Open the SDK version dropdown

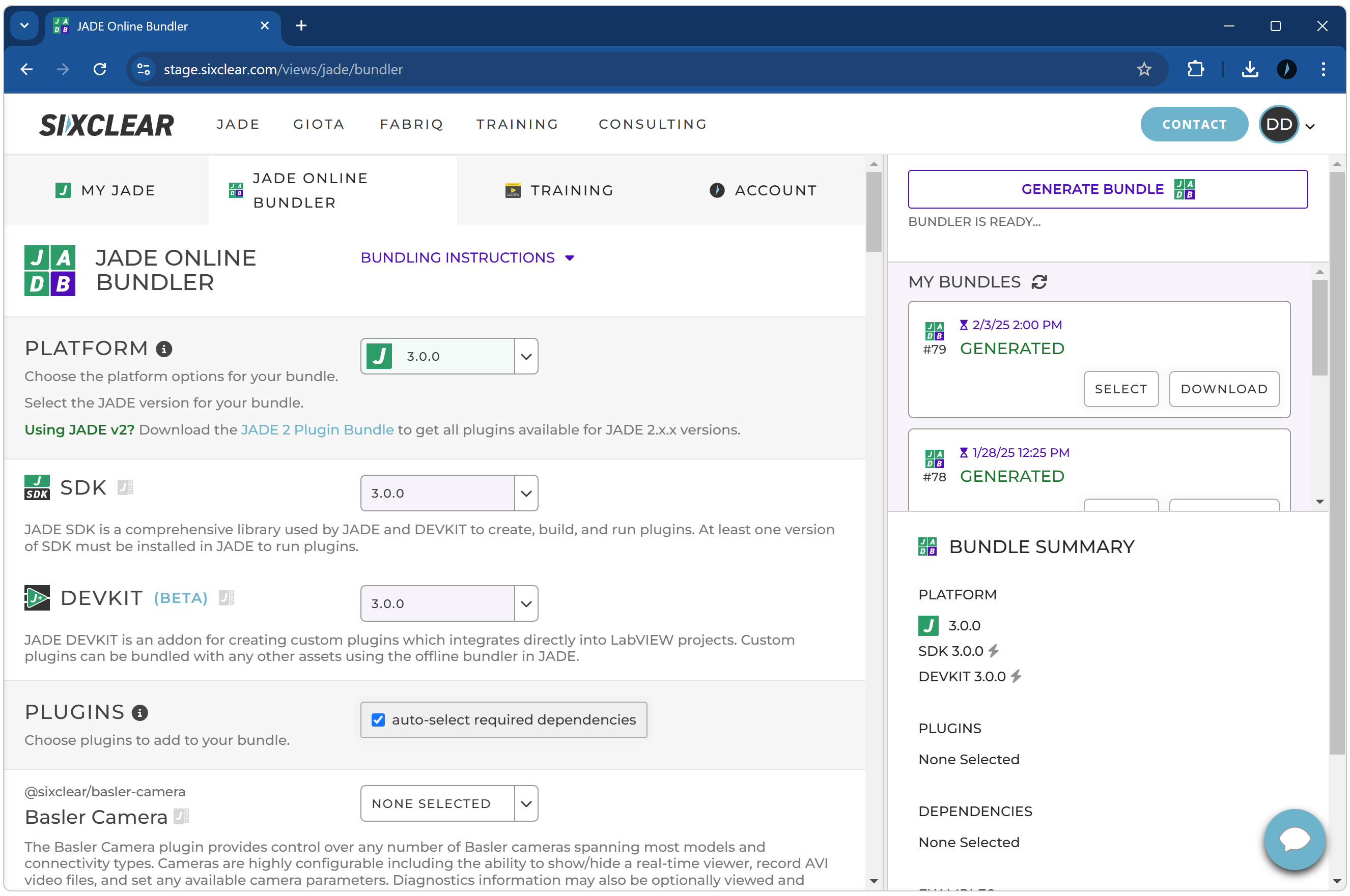[448, 493]
